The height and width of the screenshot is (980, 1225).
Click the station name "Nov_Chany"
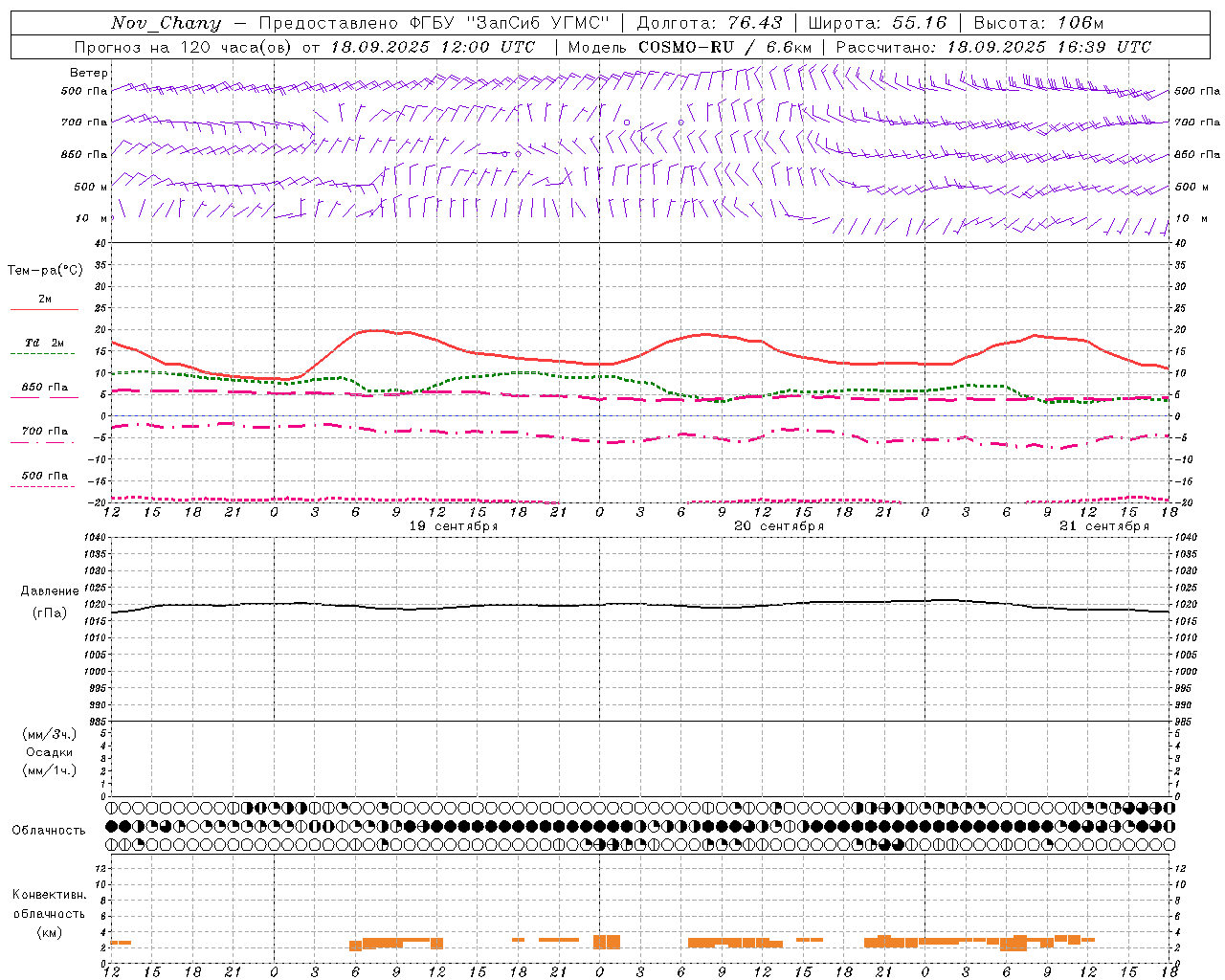(166, 23)
